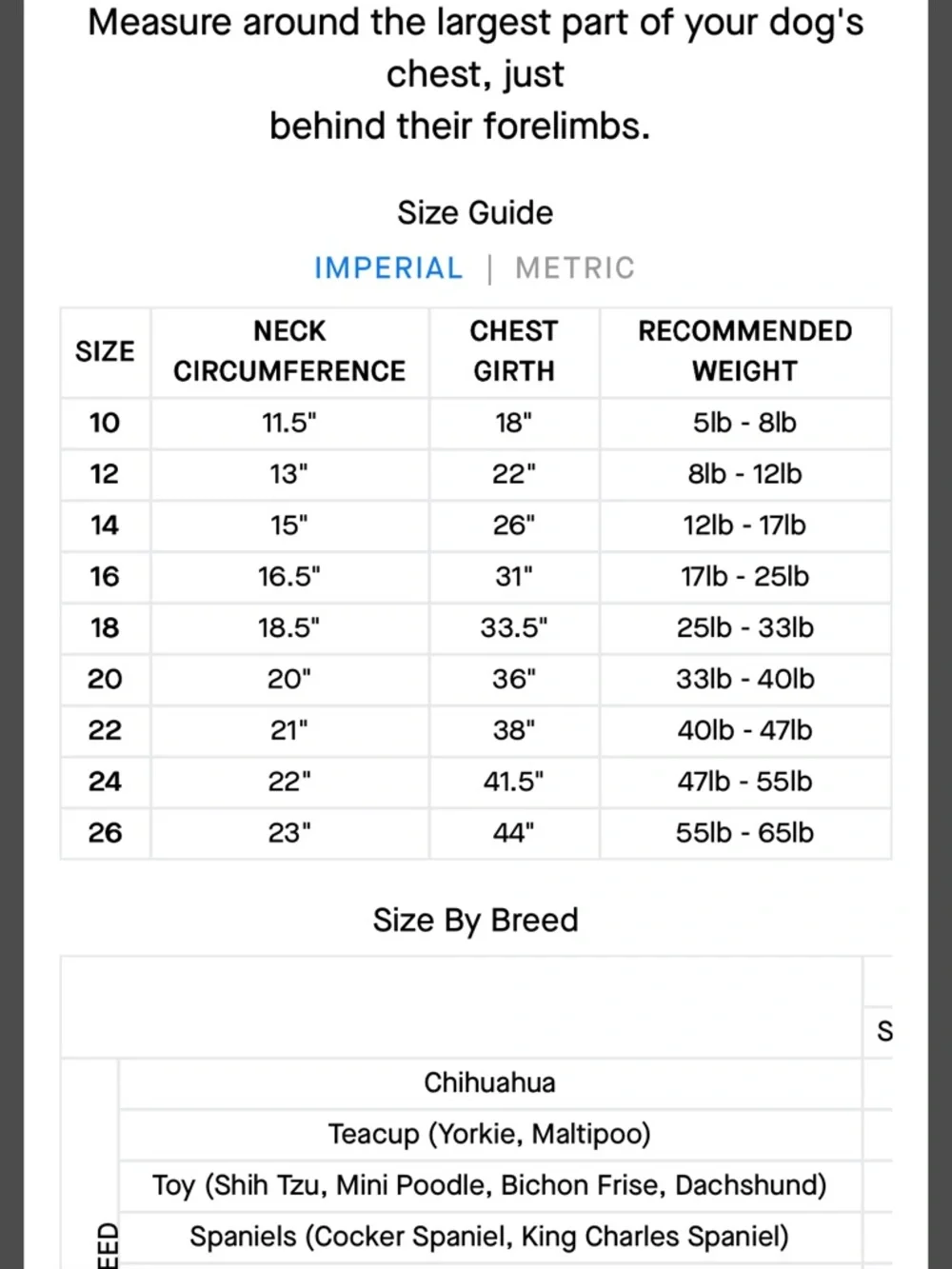Click the Size Guide heading text
The image size is (952, 1269).
tap(476, 212)
